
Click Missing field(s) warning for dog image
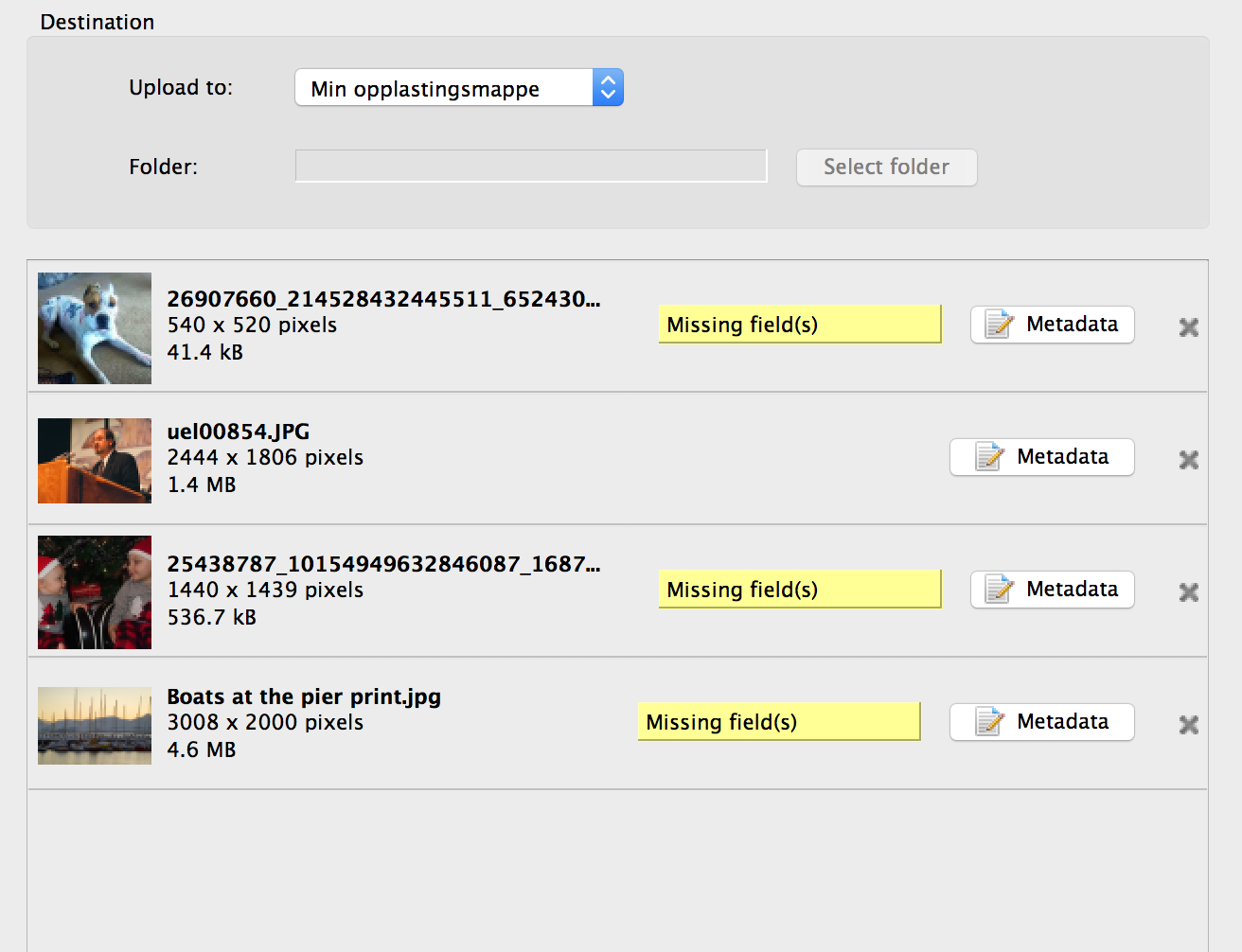click(x=799, y=325)
